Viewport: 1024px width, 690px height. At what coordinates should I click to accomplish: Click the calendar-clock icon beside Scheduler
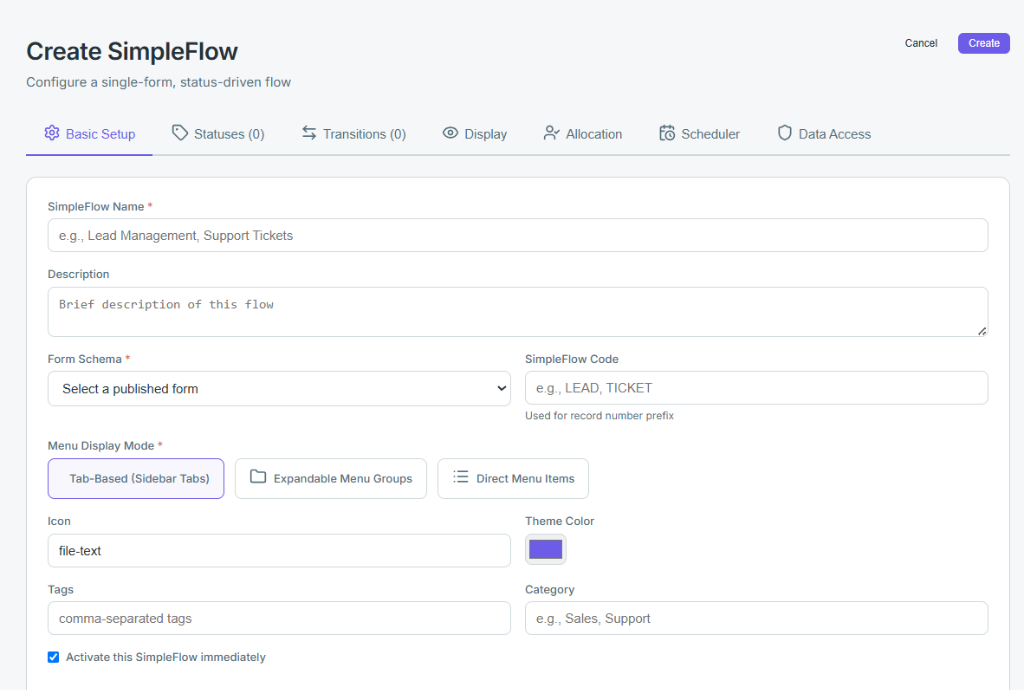(667, 133)
